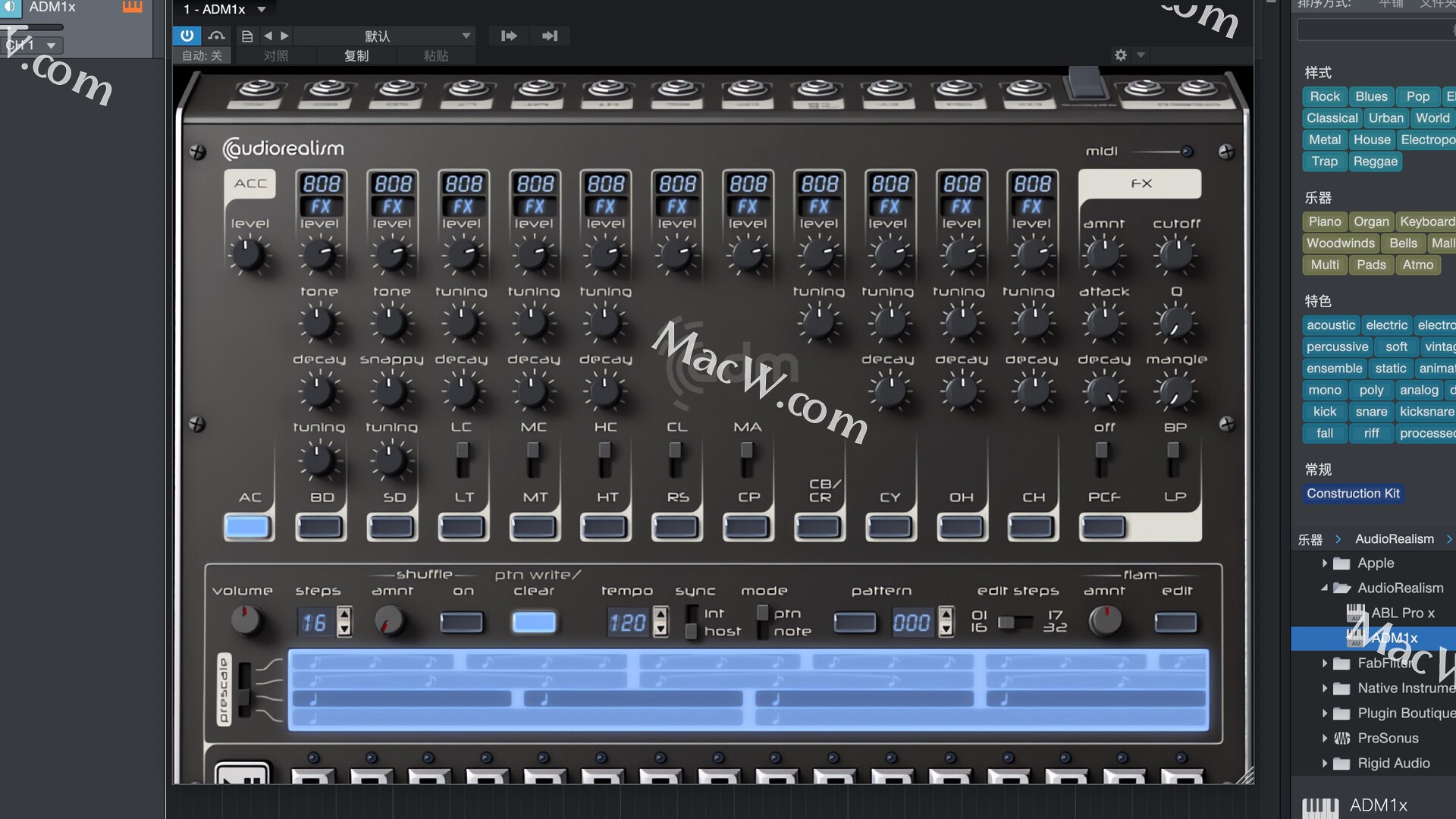The height and width of the screenshot is (819, 1456).
Task: Select the Piano instrument tag
Action: [x=1324, y=221]
